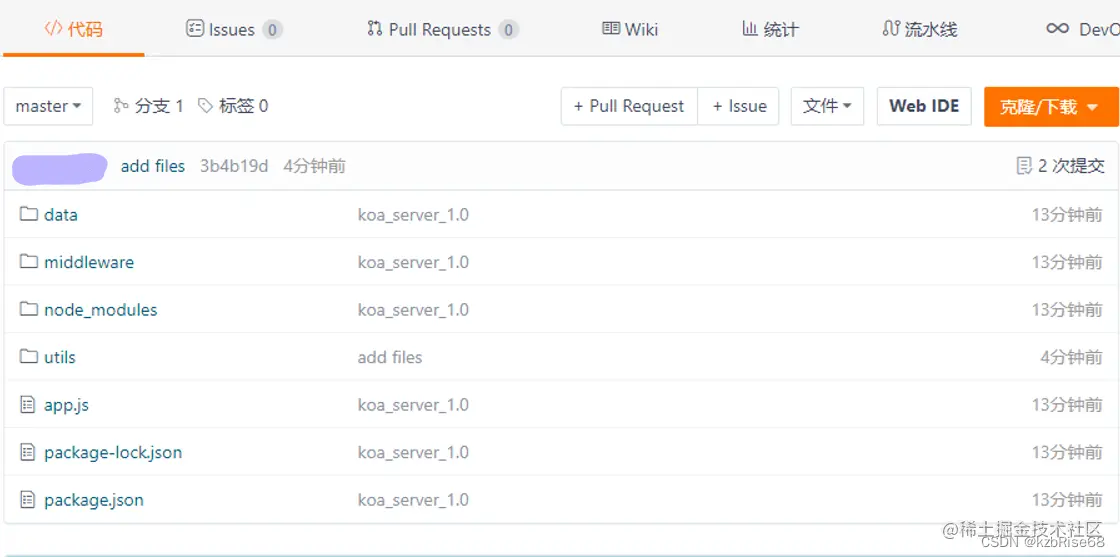1120x557 pixels.
Task: Open the 克隆/下载 clone download menu
Action: [x=1051, y=106]
